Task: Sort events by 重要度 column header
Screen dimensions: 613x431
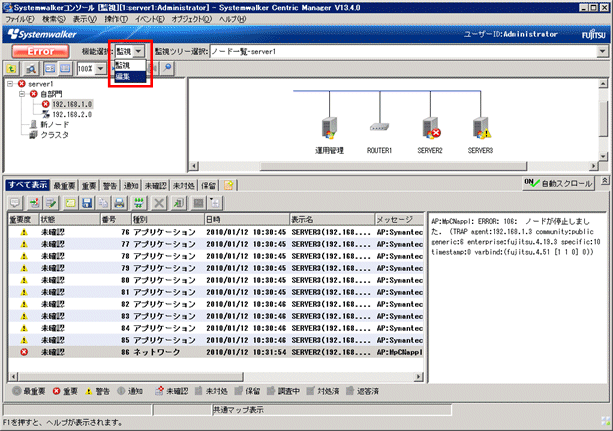Action: [23, 219]
